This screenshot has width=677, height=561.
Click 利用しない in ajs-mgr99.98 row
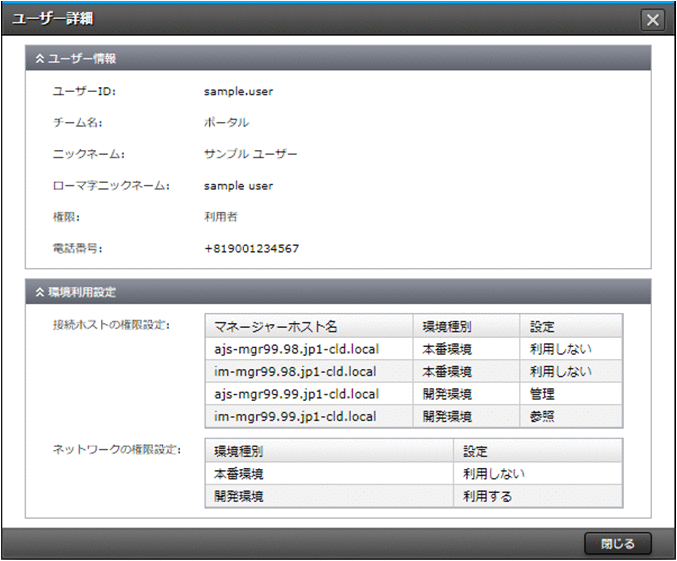coord(560,349)
